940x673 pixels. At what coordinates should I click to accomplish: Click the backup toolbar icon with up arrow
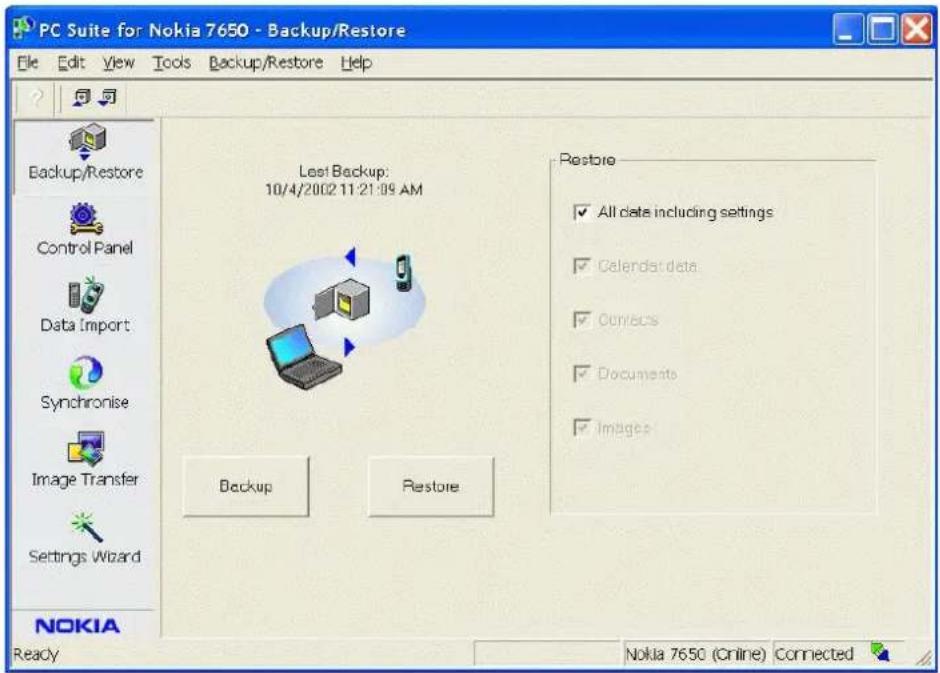click(x=82, y=97)
